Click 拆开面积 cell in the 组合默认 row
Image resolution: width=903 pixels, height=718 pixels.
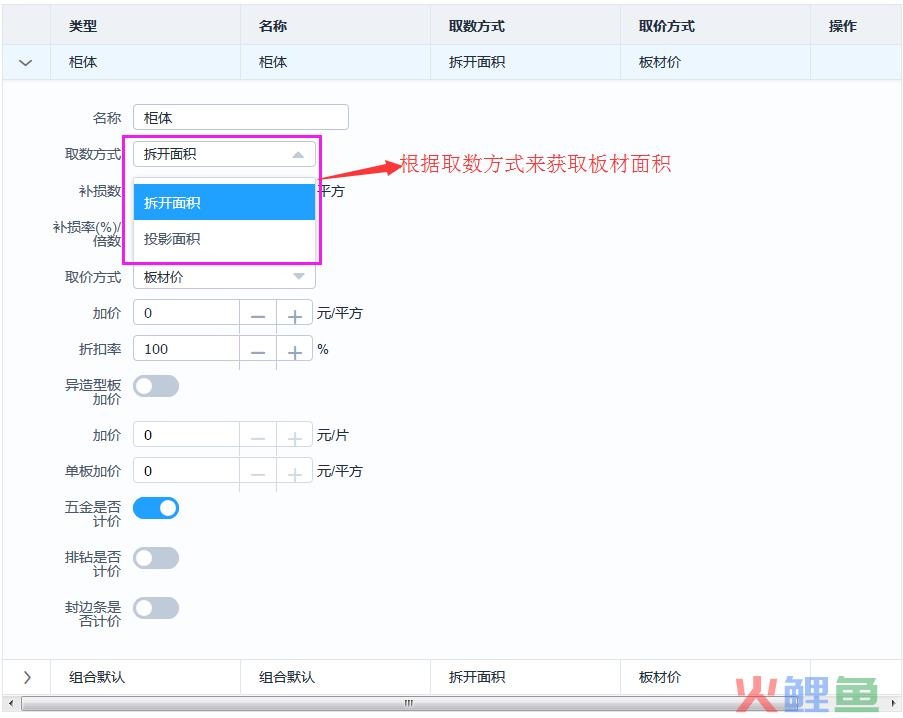[x=525, y=677]
